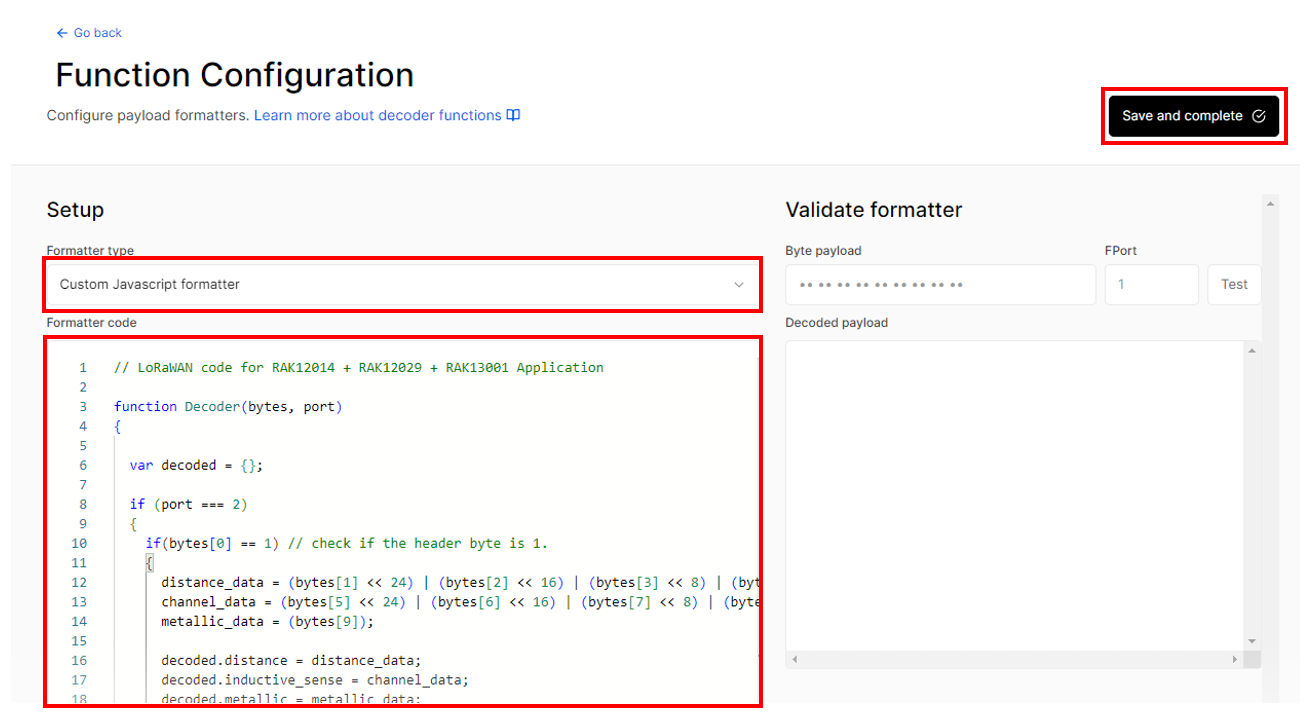Click the Test button
This screenshot has height=725, width=1300.
pos(1234,284)
